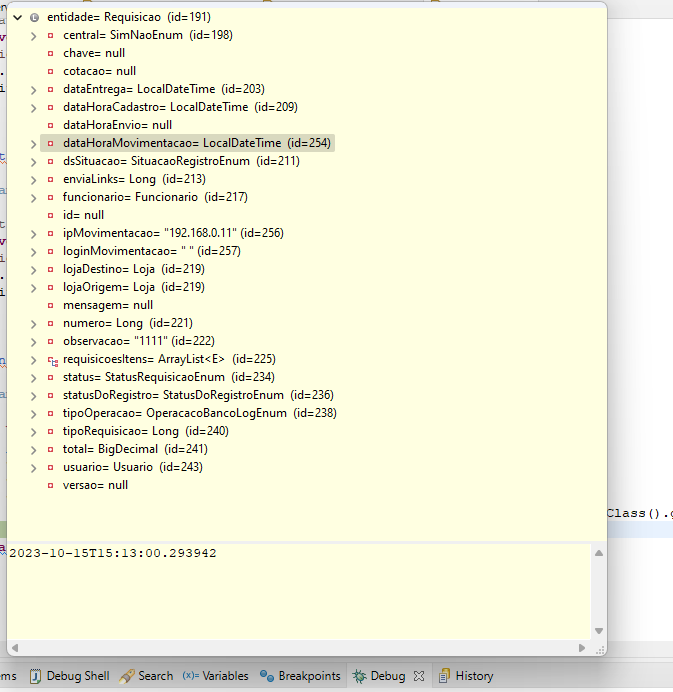
Task: Select the dataHoraMovimentacao LocalDateTime row text
Action: click(196, 143)
